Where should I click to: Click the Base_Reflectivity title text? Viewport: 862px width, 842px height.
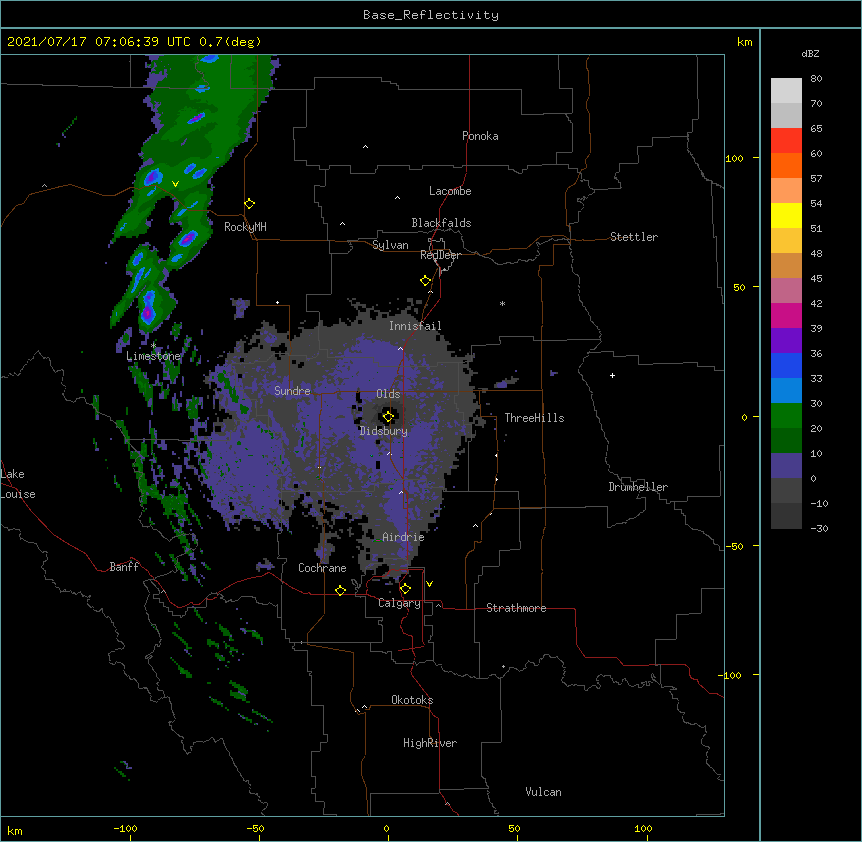pyautogui.click(x=431, y=15)
